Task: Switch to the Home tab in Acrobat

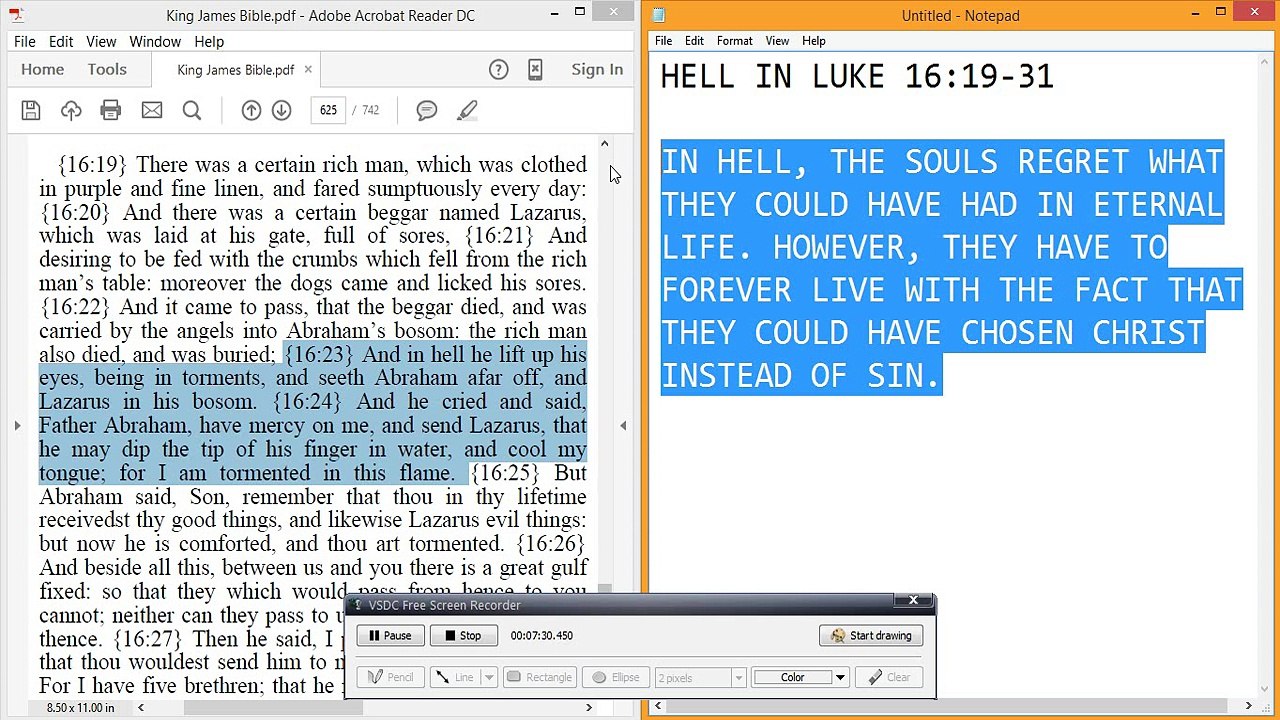Action: pos(43,69)
